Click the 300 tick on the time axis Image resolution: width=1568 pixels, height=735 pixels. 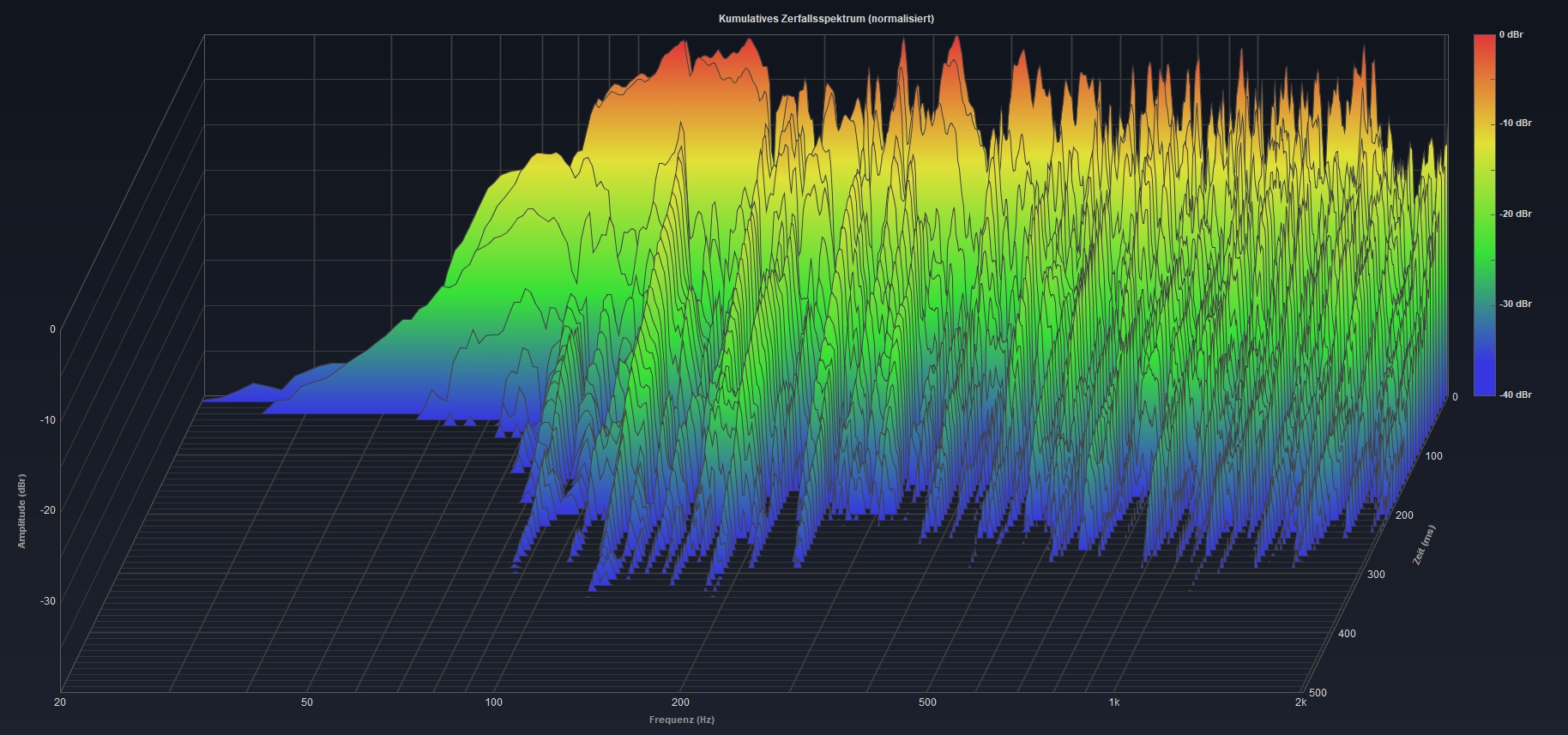pyautogui.click(x=1376, y=575)
